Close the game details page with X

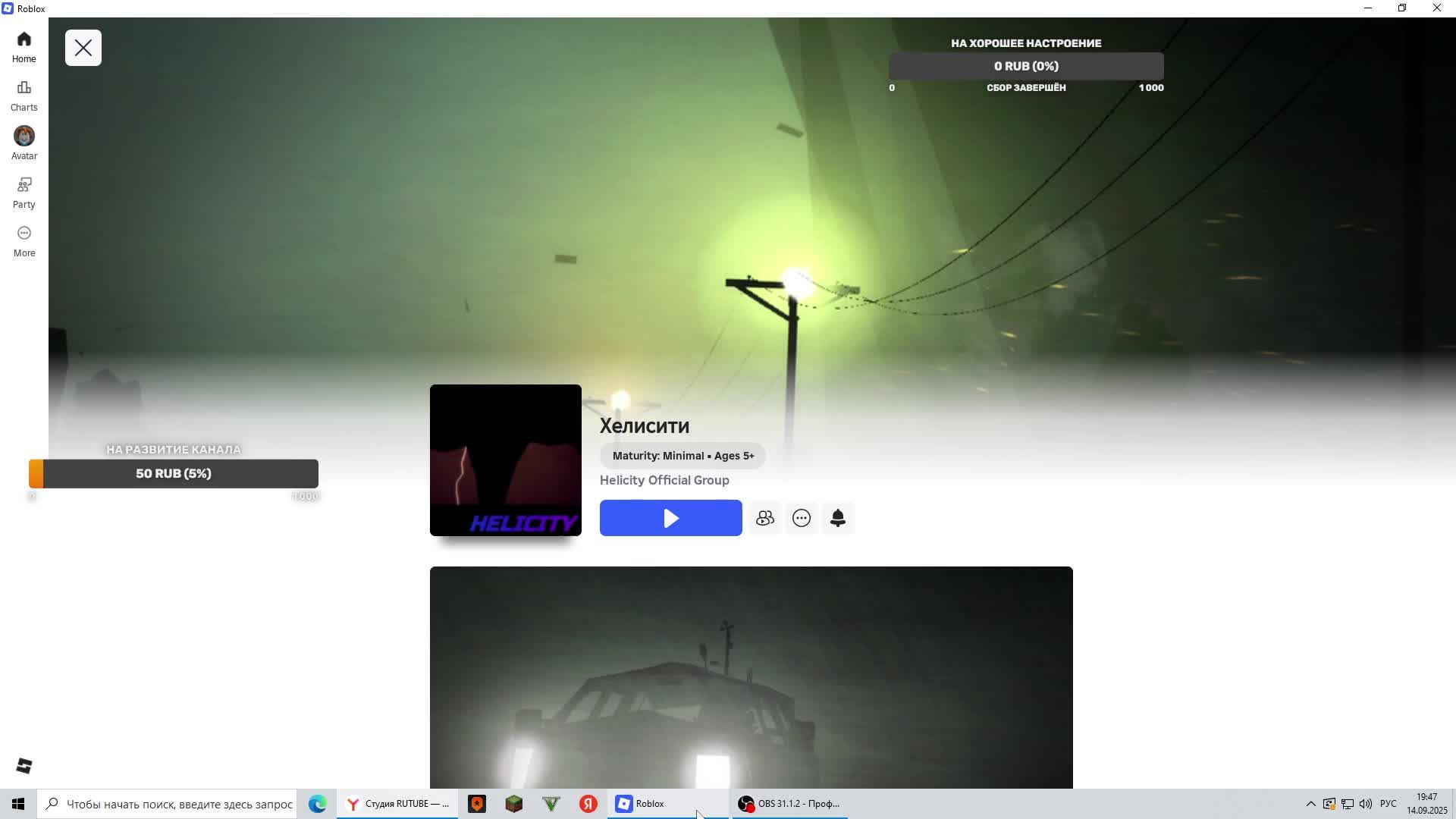pos(83,48)
